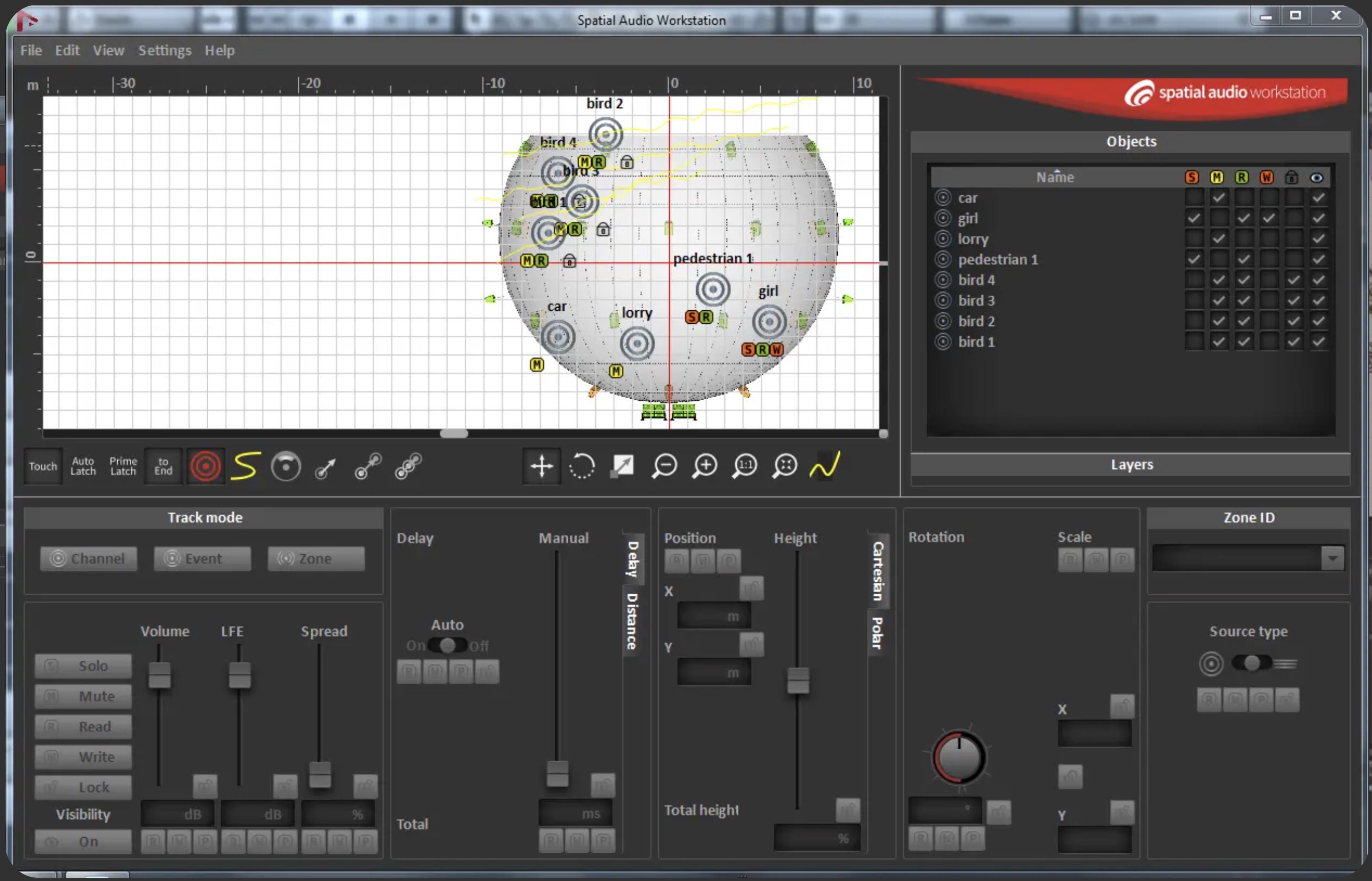Click the zoom-to-fit magnifier icon
Image resolution: width=1372 pixels, height=881 pixels.
coord(784,466)
